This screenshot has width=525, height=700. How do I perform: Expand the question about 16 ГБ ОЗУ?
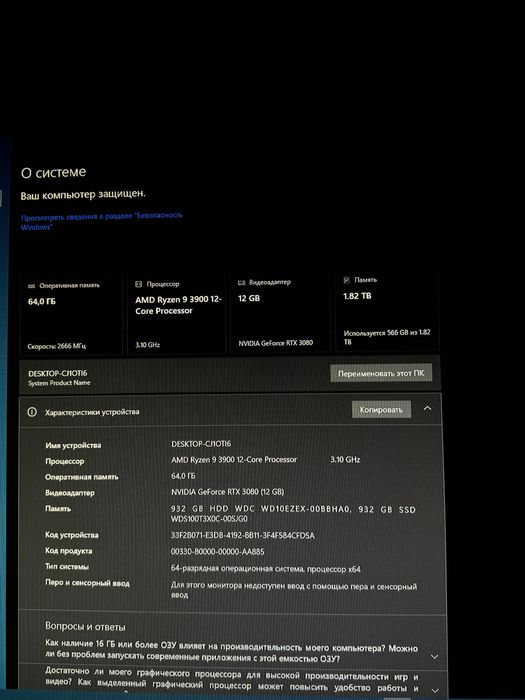tap(434, 656)
